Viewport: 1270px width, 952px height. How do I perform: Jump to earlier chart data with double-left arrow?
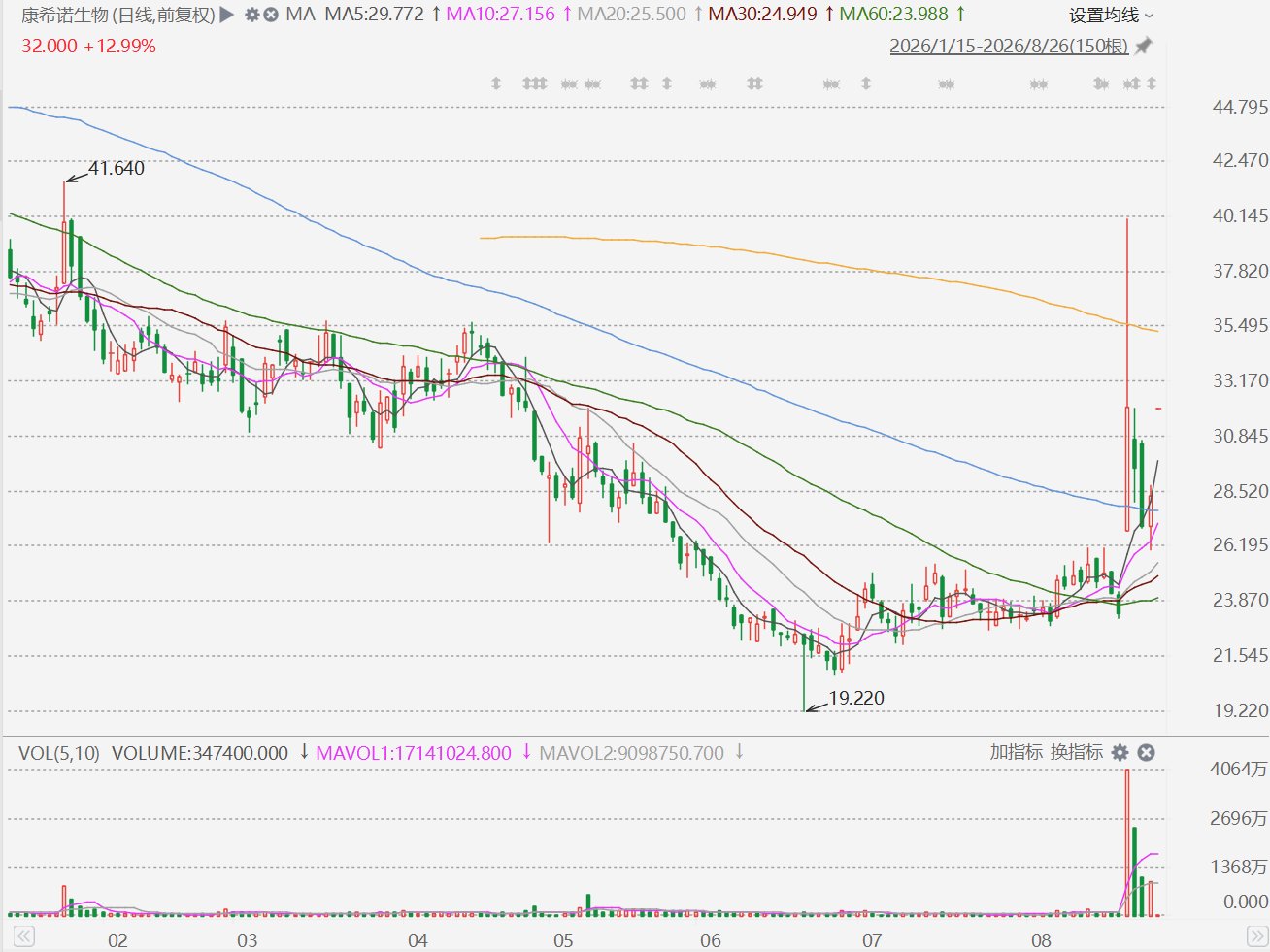(23, 936)
